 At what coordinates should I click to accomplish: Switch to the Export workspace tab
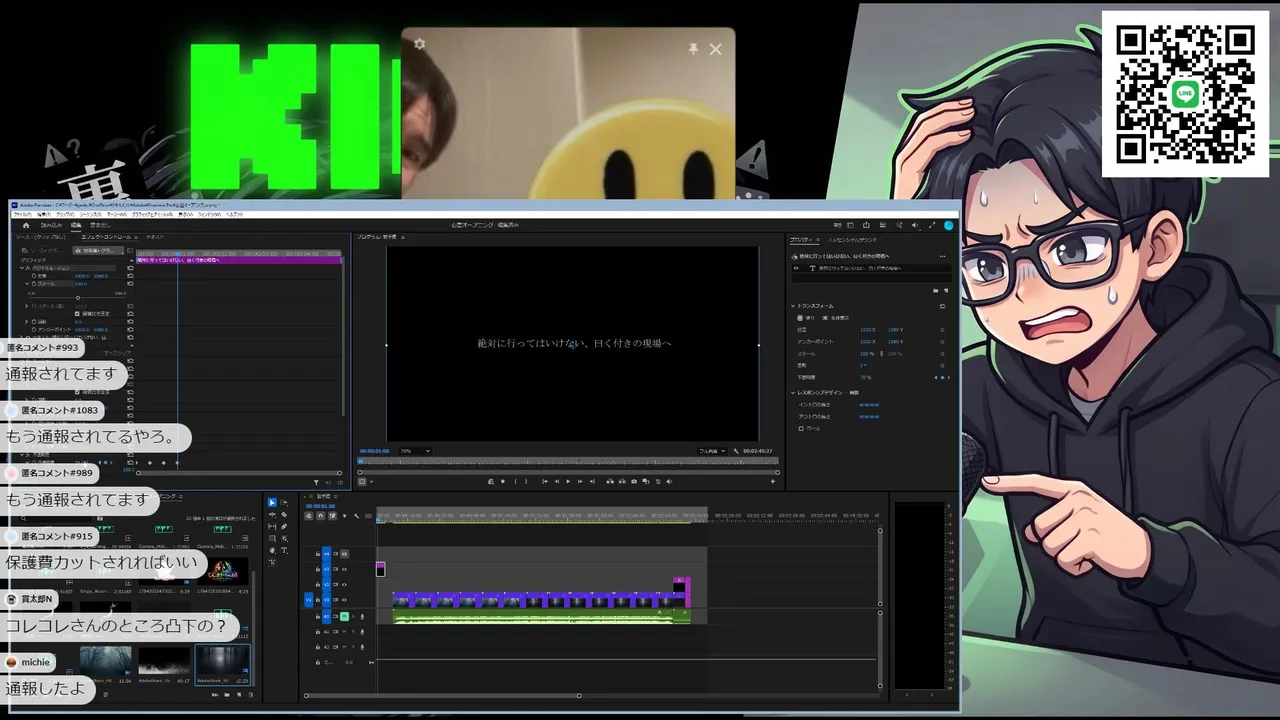point(99,225)
